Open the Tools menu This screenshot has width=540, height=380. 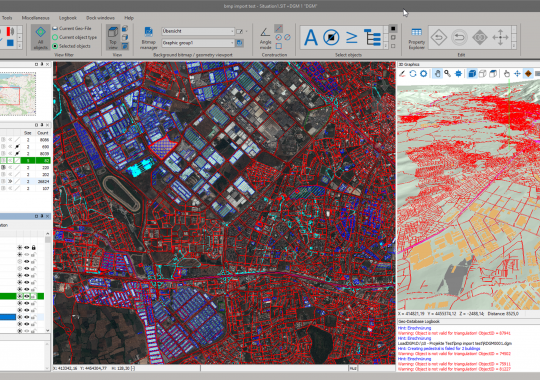tap(7, 18)
